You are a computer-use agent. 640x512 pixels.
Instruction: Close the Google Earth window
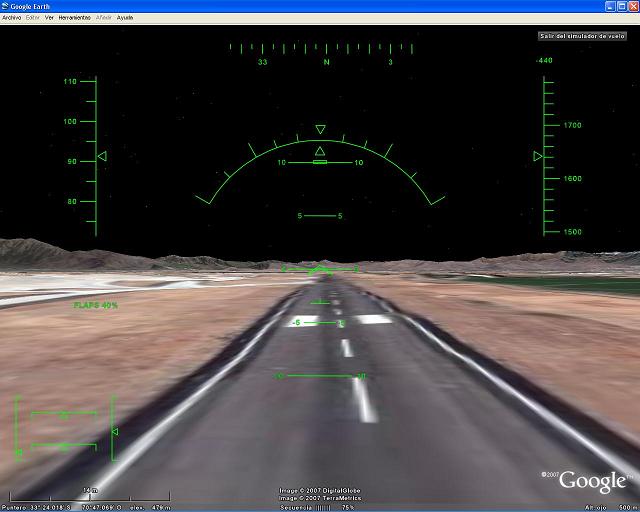(x=631, y=6)
